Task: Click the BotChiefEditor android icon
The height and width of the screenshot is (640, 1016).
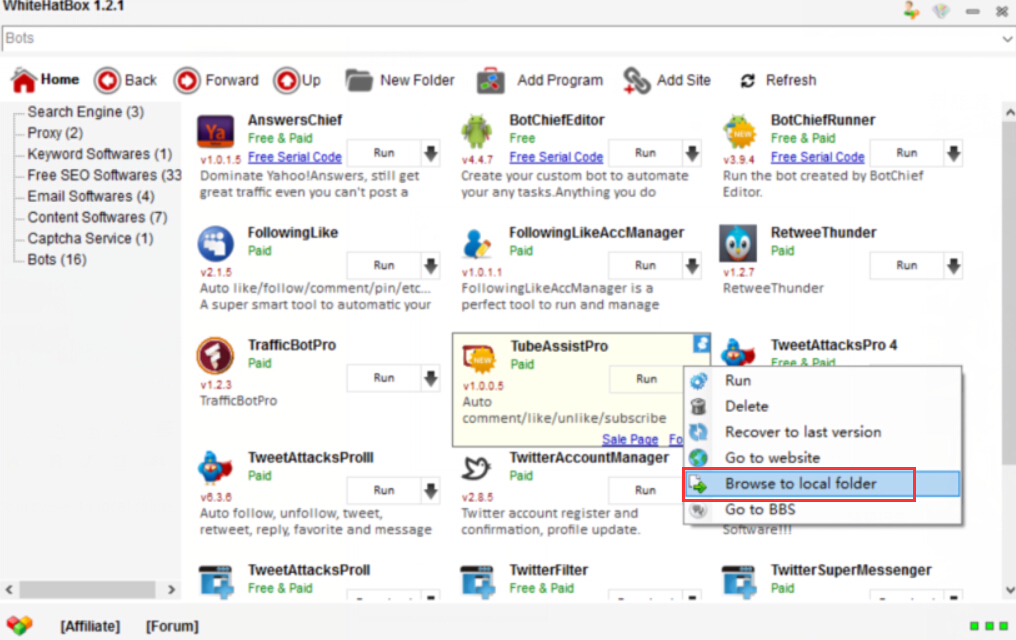Action: (x=477, y=131)
